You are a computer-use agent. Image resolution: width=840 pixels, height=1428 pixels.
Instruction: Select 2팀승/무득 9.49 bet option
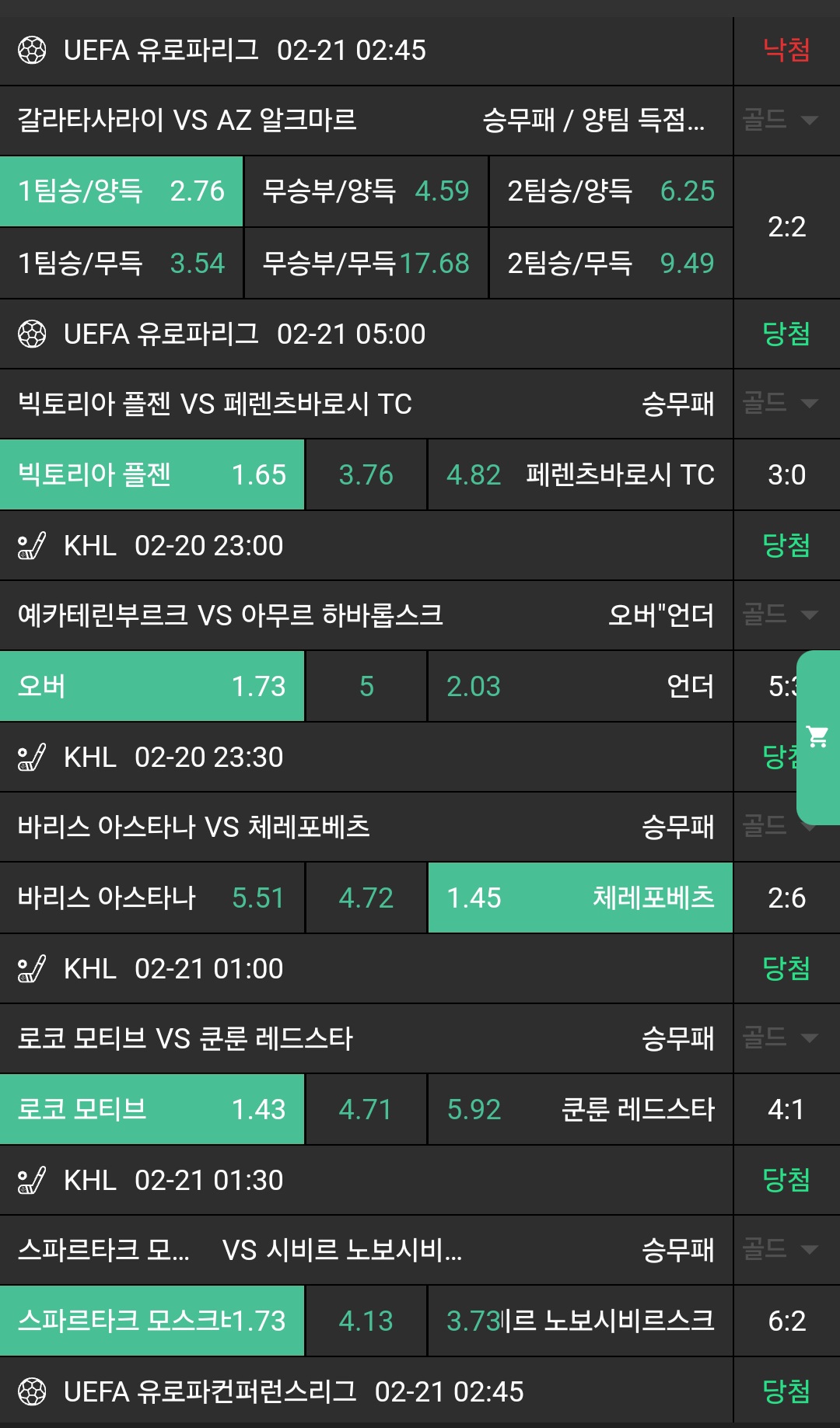pyautogui.click(x=611, y=264)
